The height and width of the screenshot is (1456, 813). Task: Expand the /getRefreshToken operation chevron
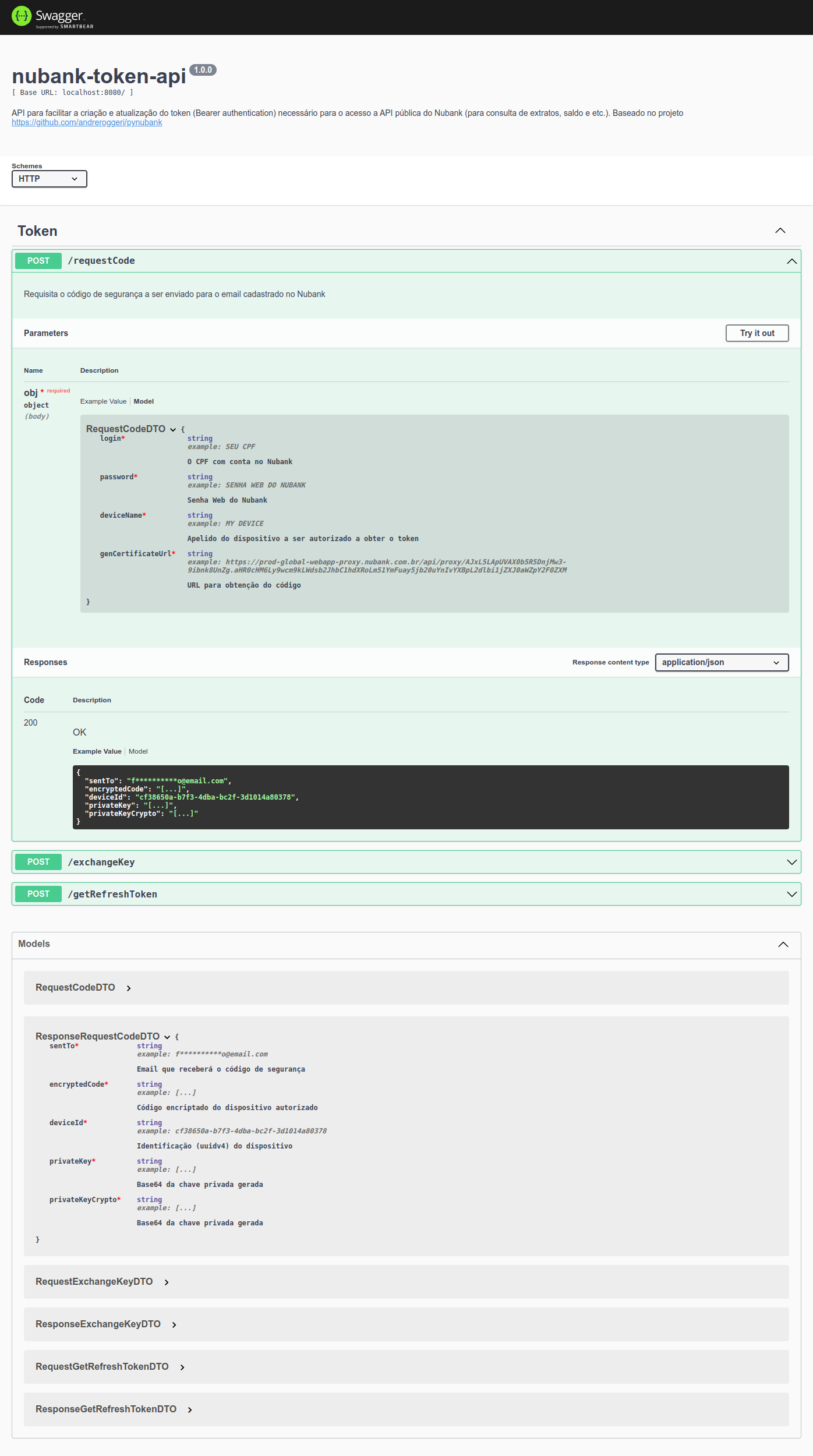(x=792, y=894)
